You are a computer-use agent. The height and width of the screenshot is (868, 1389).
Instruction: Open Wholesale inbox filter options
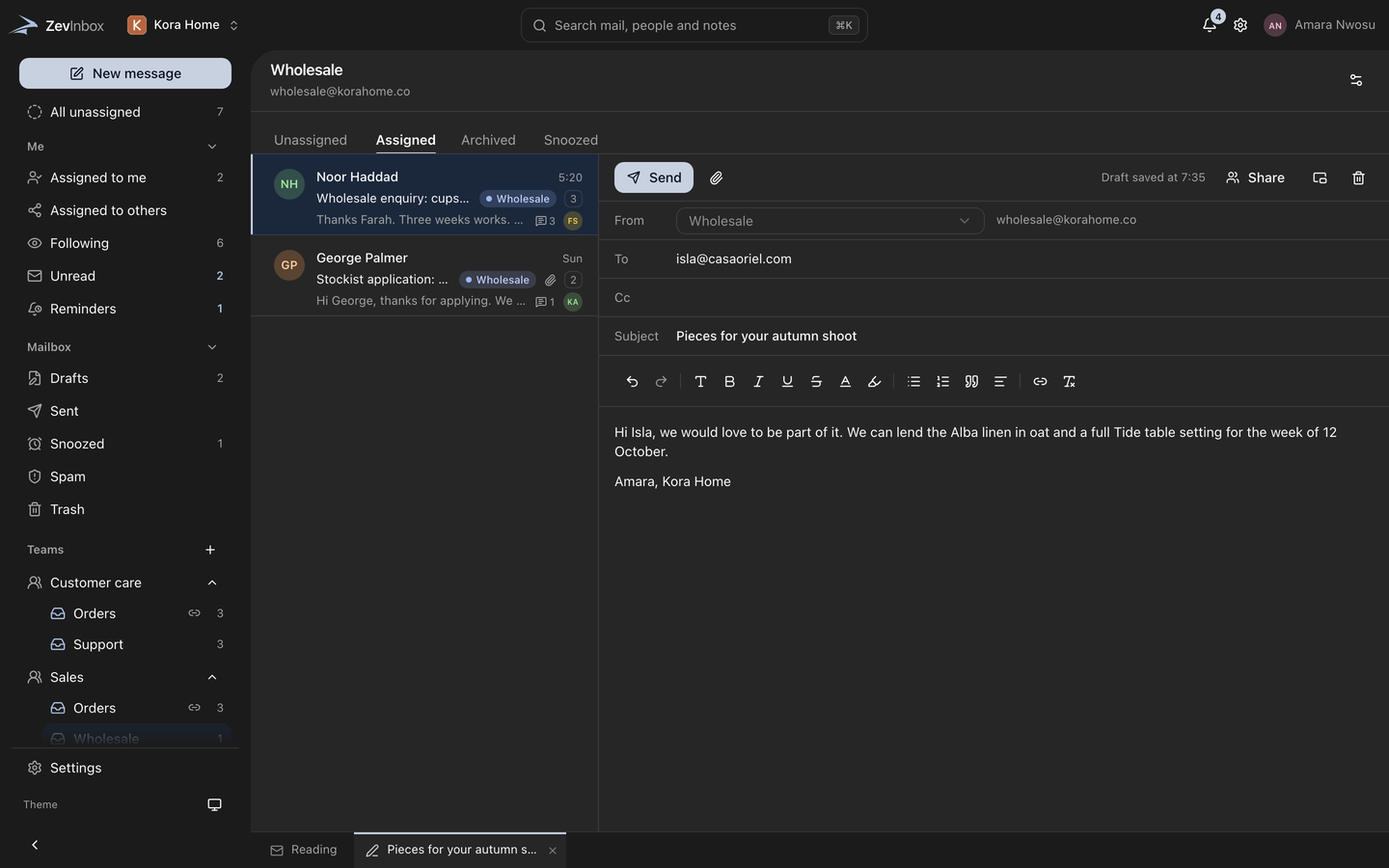click(1356, 80)
